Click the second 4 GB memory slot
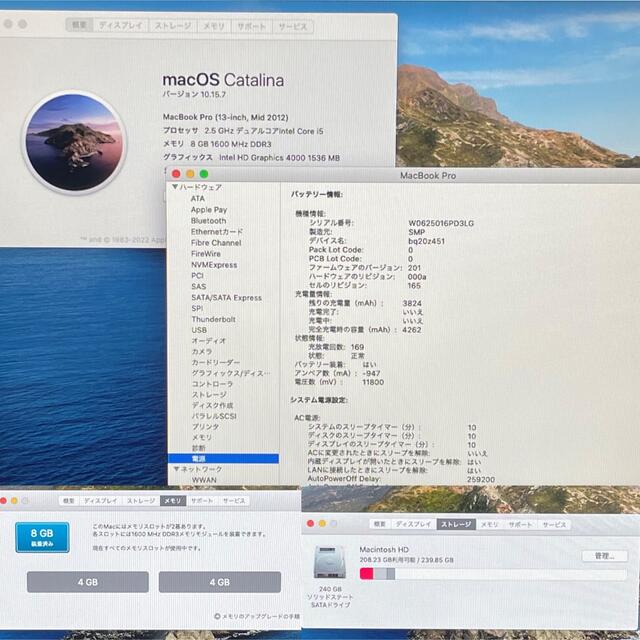The width and height of the screenshot is (640, 640). click(x=220, y=582)
